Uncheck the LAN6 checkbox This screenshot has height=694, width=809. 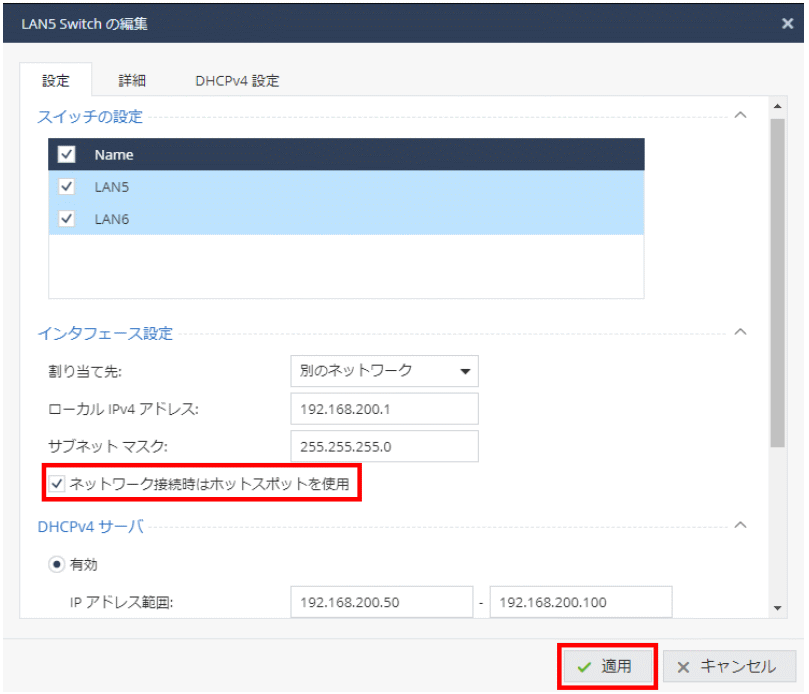tap(67, 219)
